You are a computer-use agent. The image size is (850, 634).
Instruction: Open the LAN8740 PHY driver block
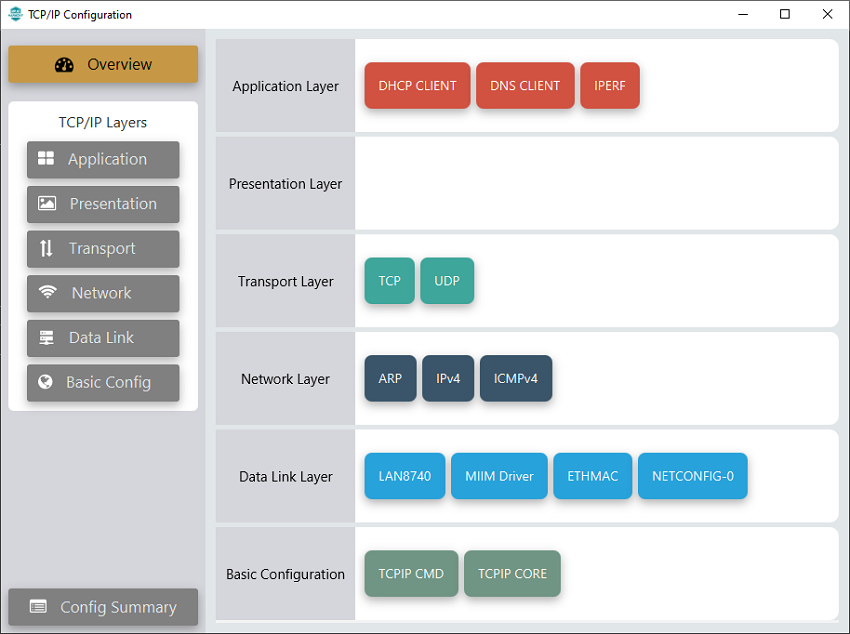point(404,476)
